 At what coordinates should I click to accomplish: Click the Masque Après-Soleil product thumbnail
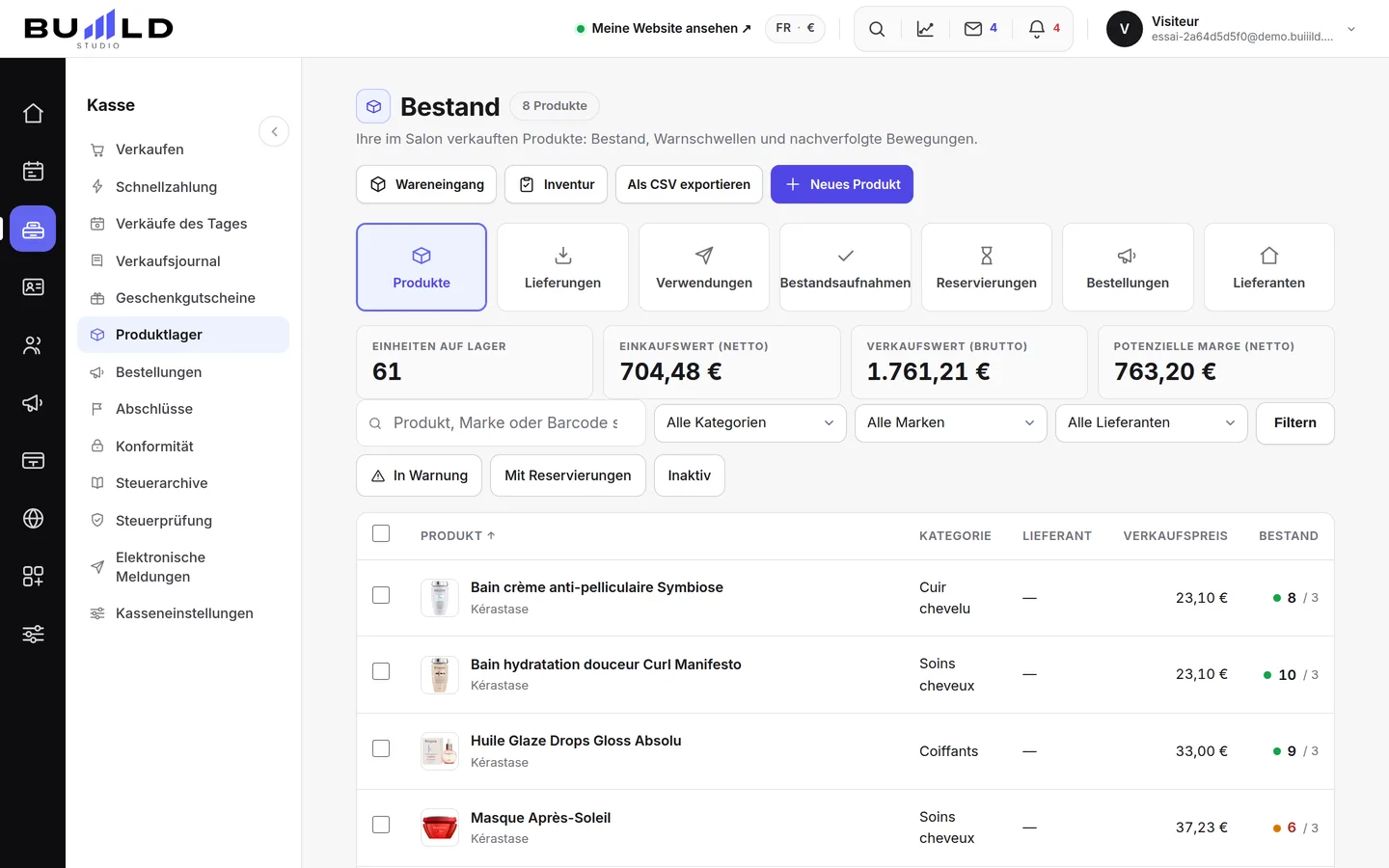pyautogui.click(x=440, y=827)
